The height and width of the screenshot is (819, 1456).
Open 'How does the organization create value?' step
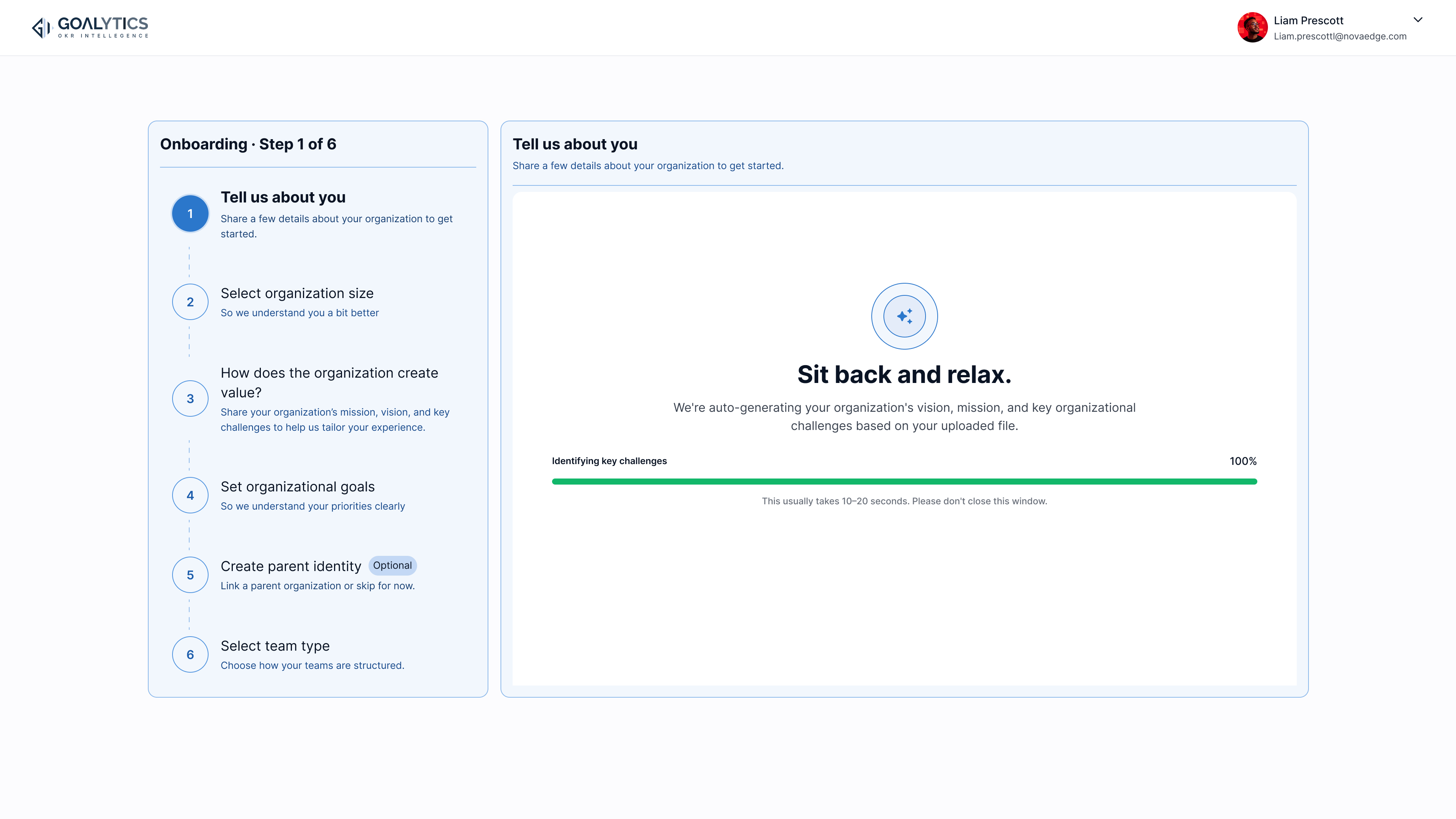(329, 383)
